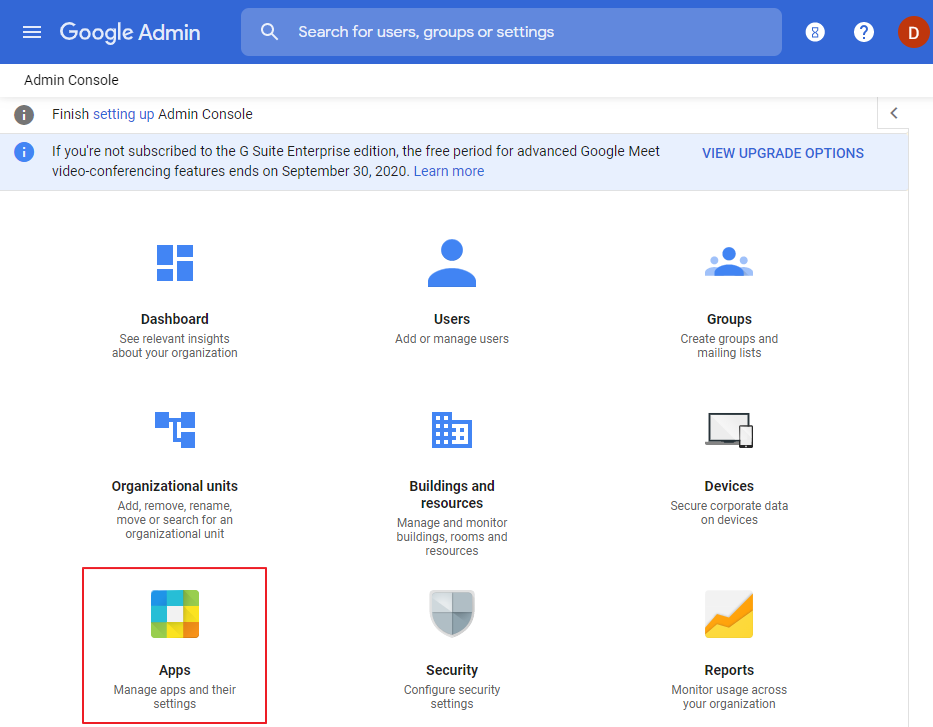
Task: Click the Security title
Action: coord(452,670)
